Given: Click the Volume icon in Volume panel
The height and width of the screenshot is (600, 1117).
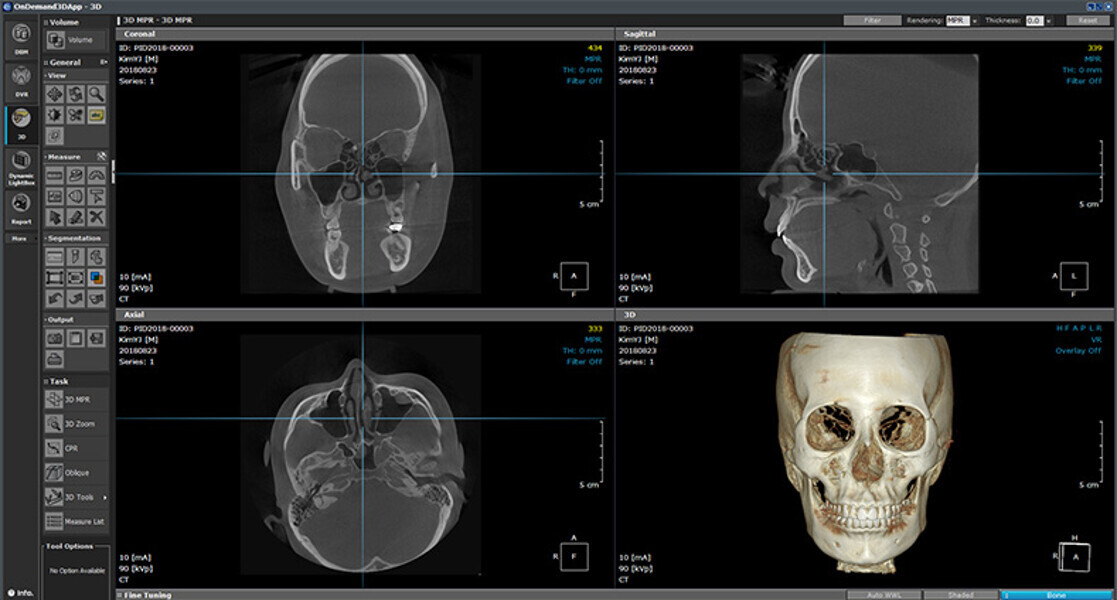Looking at the screenshot, I should (56, 40).
